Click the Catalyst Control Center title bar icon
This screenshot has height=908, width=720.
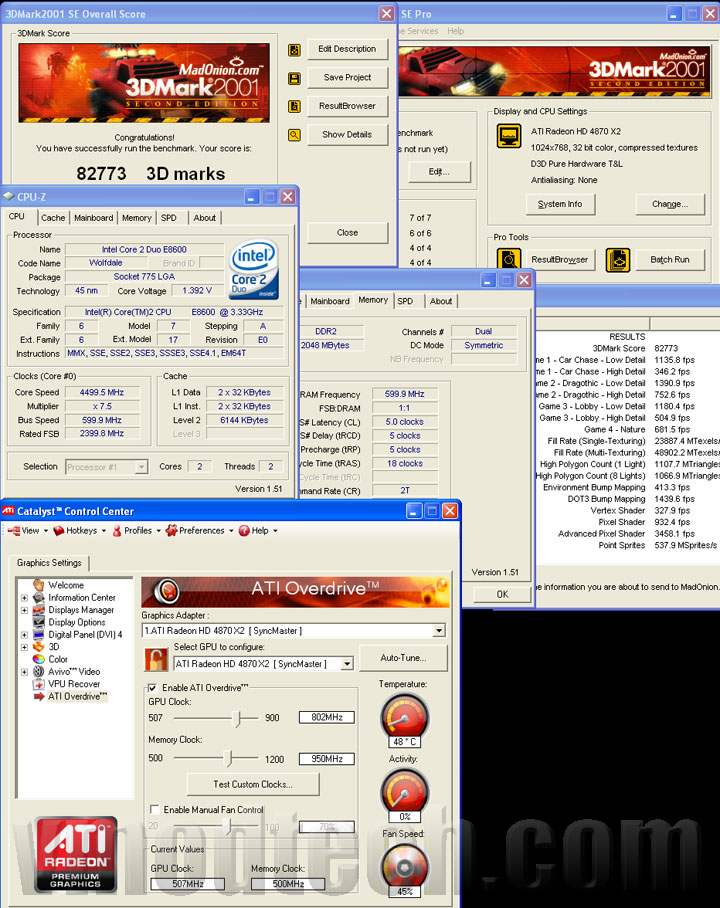(8, 511)
